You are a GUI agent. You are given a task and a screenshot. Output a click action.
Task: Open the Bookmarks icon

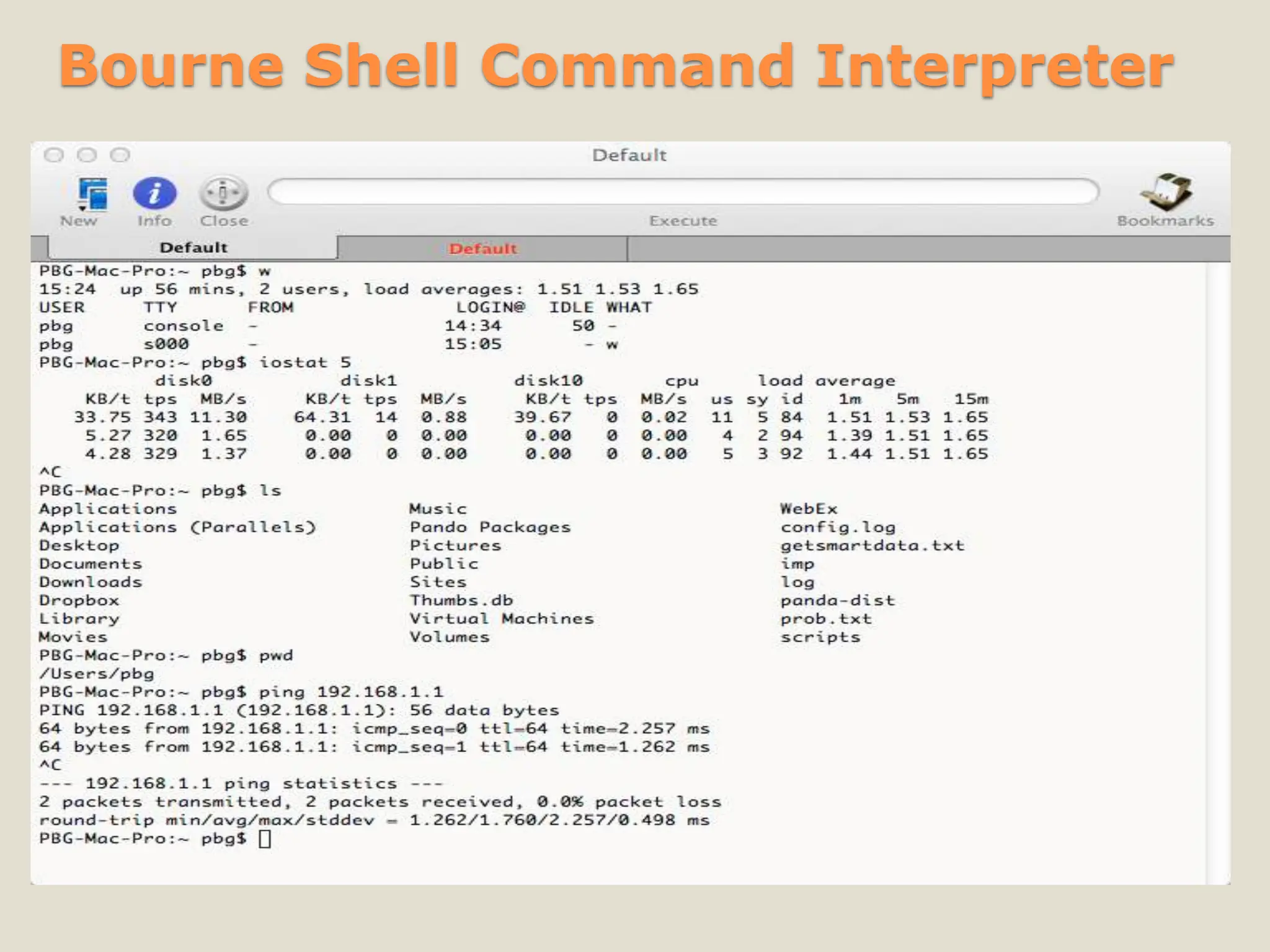pyautogui.click(x=1165, y=193)
